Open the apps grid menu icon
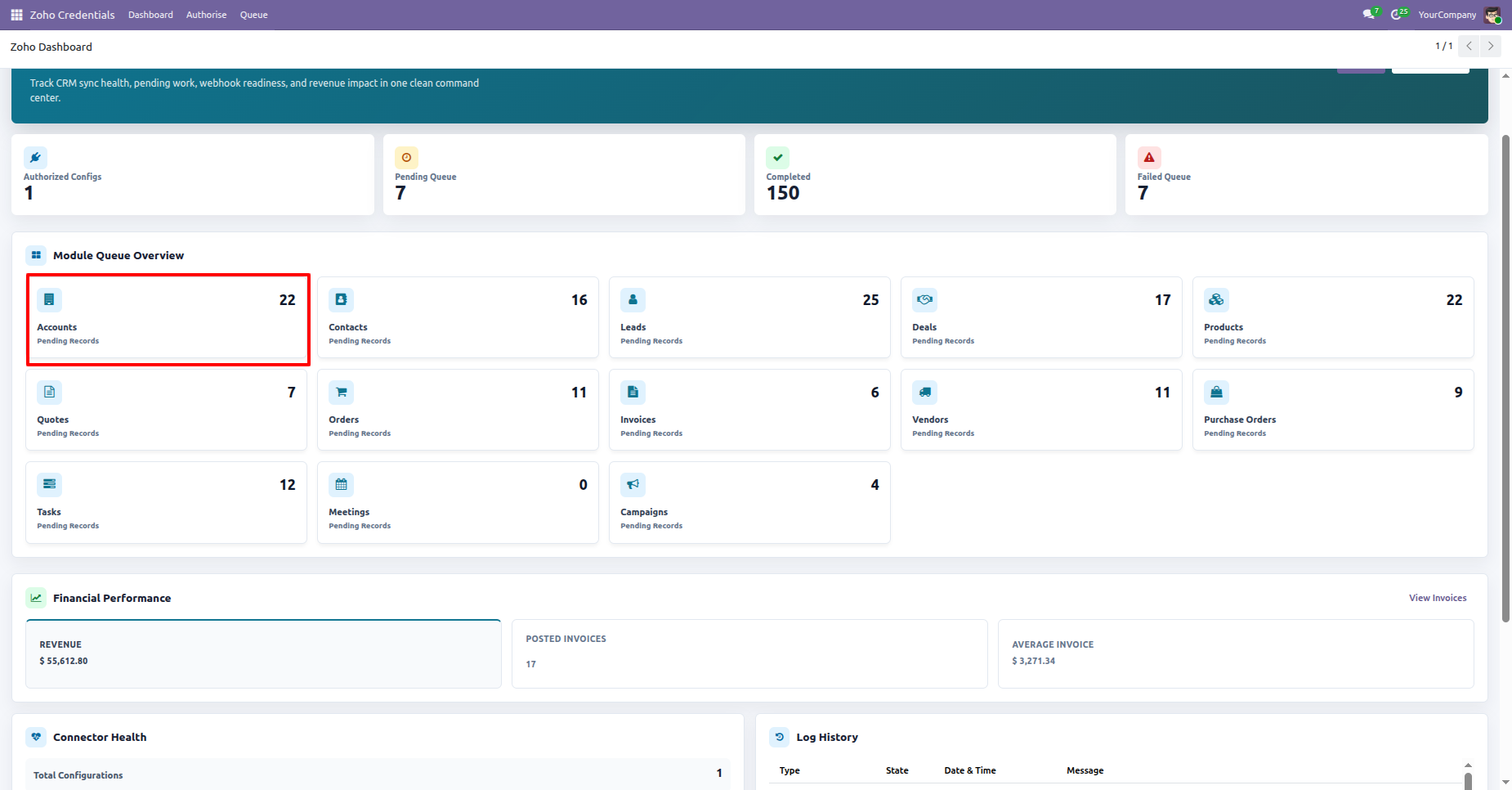 point(16,15)
